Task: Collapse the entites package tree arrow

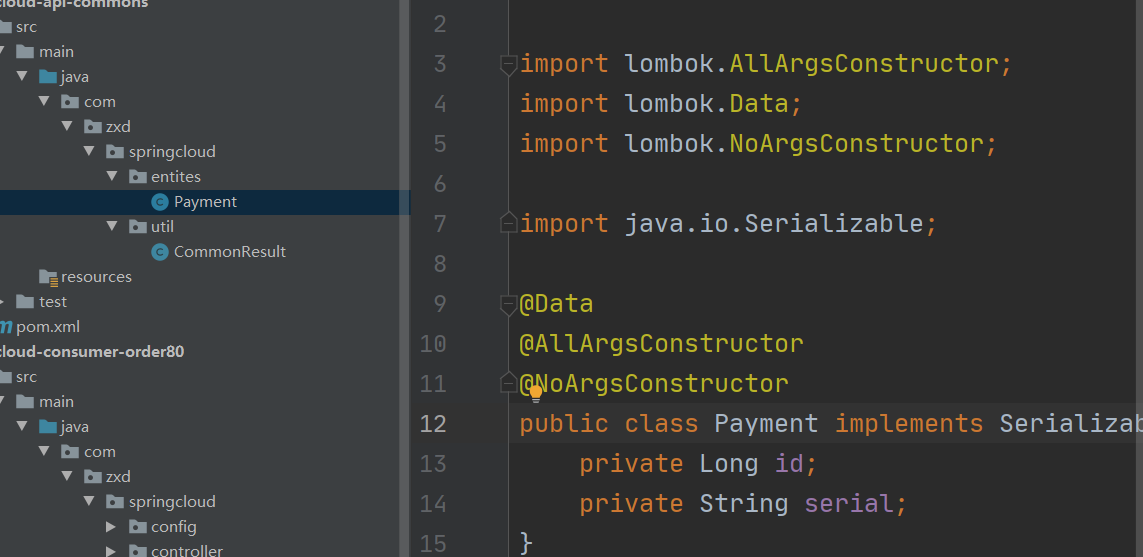Action: pyautogui.click(x=112, y=176)
